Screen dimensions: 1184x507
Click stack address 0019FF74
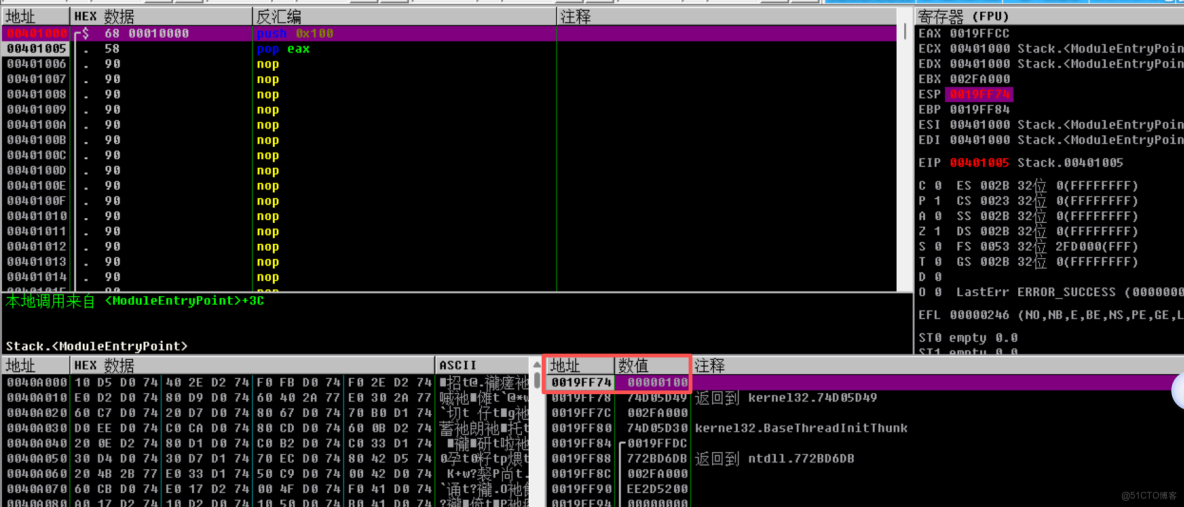click(x=581, y=382)
